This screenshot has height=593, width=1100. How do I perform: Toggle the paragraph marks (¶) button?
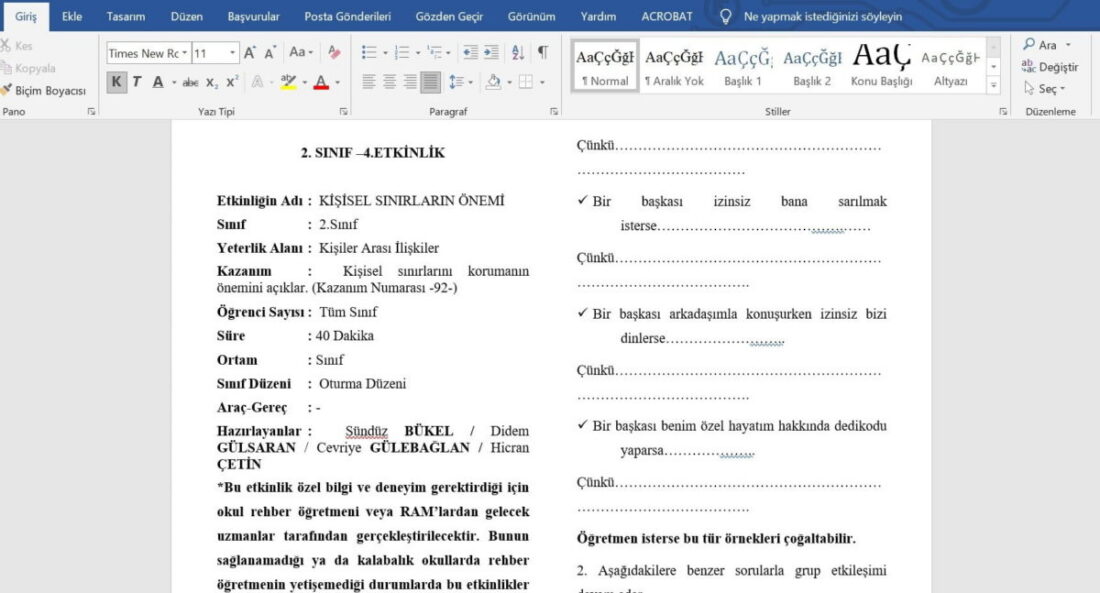pyautogui.click(x=542, y=52)
